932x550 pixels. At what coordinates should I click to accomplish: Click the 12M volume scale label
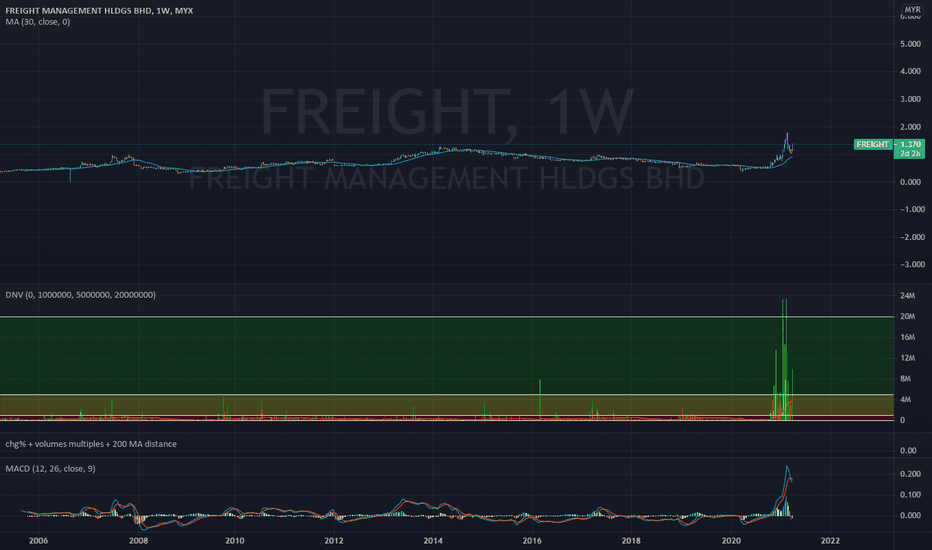(x=907, y=358)
